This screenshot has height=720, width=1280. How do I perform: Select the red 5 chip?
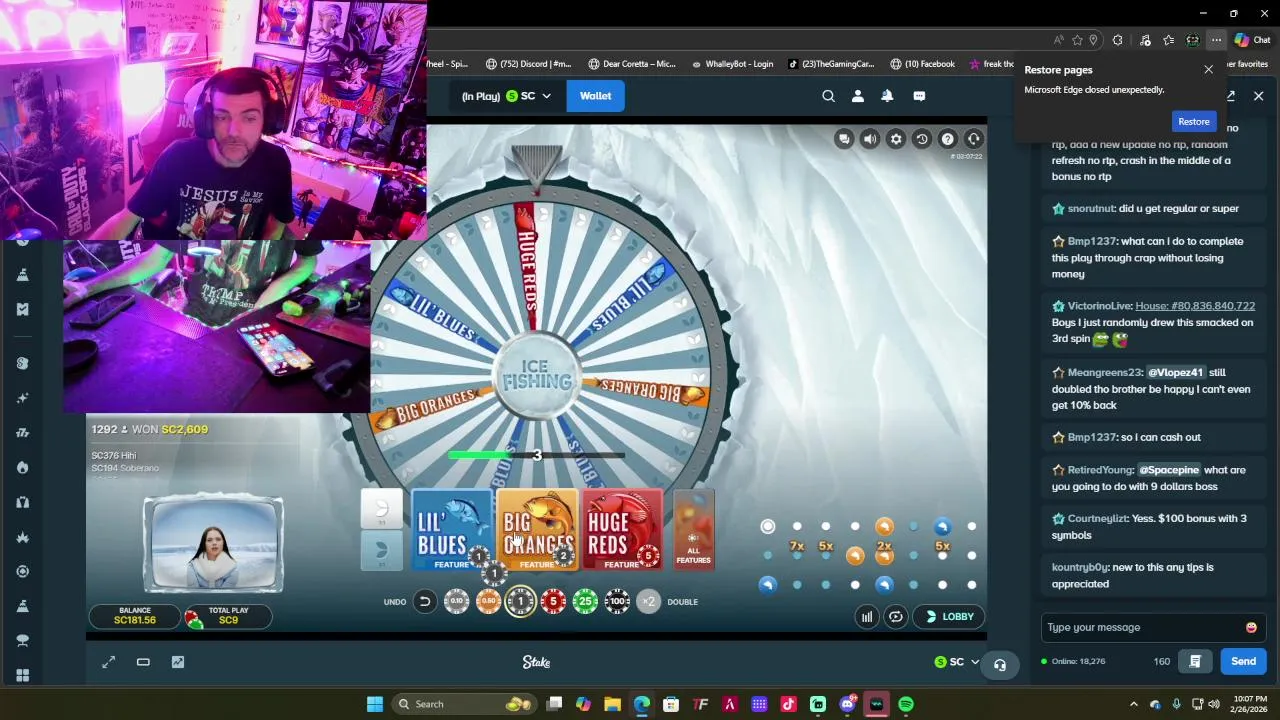coord(553,601)
